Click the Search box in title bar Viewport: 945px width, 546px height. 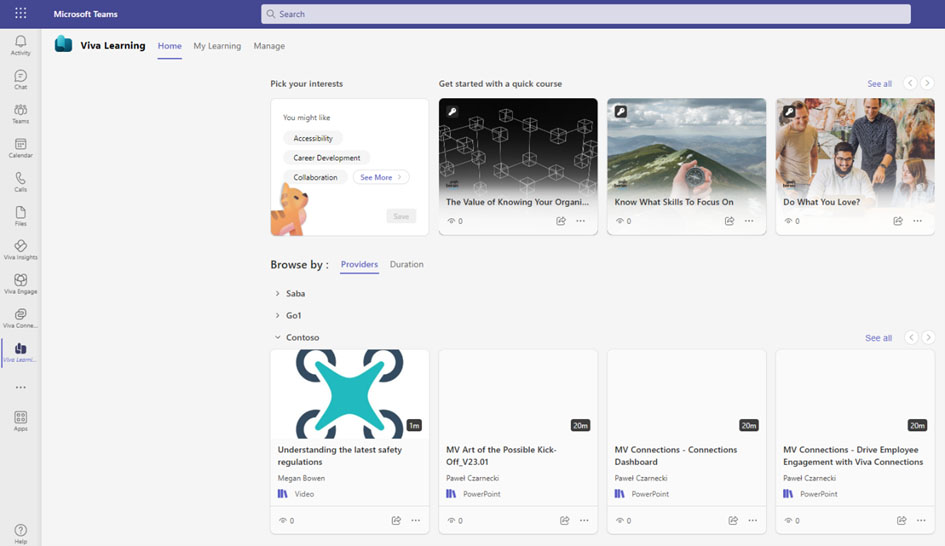click(585, 14)
